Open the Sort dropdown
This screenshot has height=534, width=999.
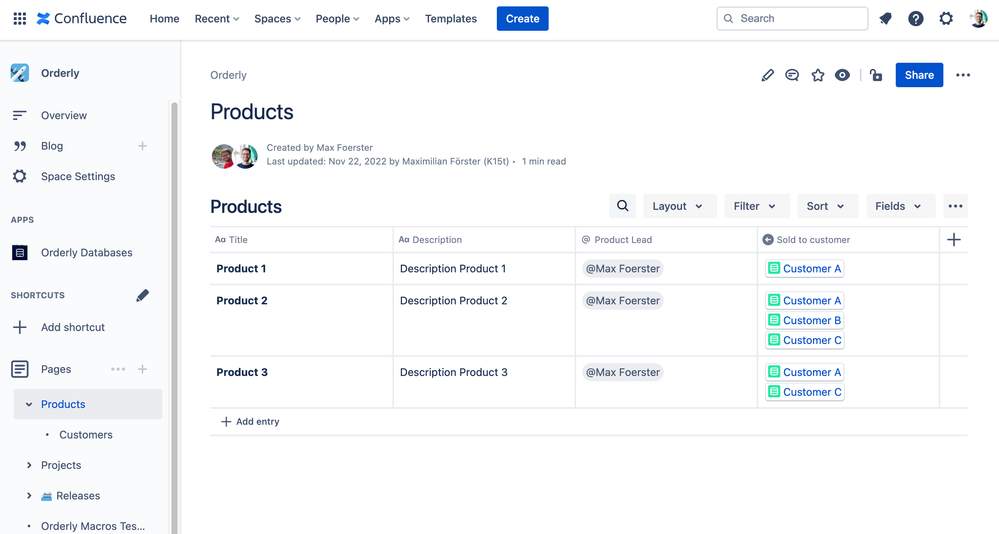(828, 206)
